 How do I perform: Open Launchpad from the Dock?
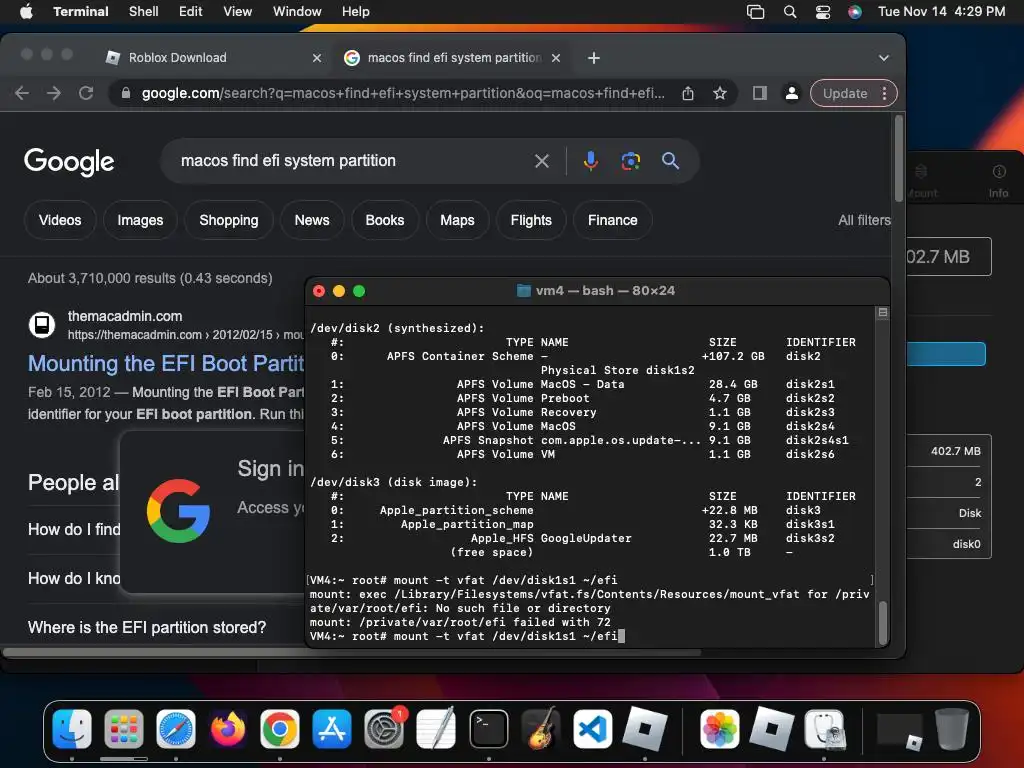[x=123, y=728]
